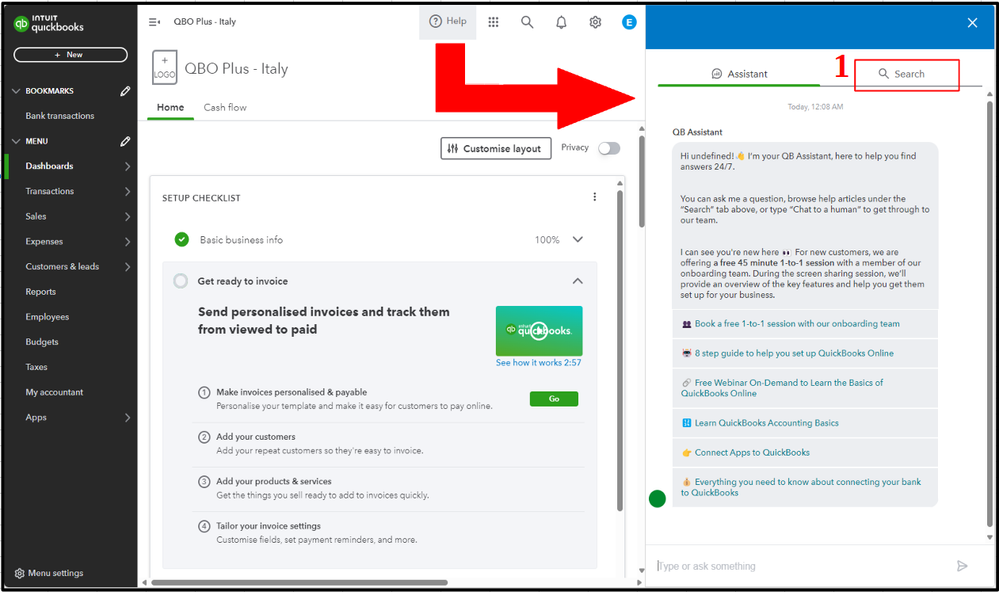Edit bookmarks with the pencil icon

point(125,91)
